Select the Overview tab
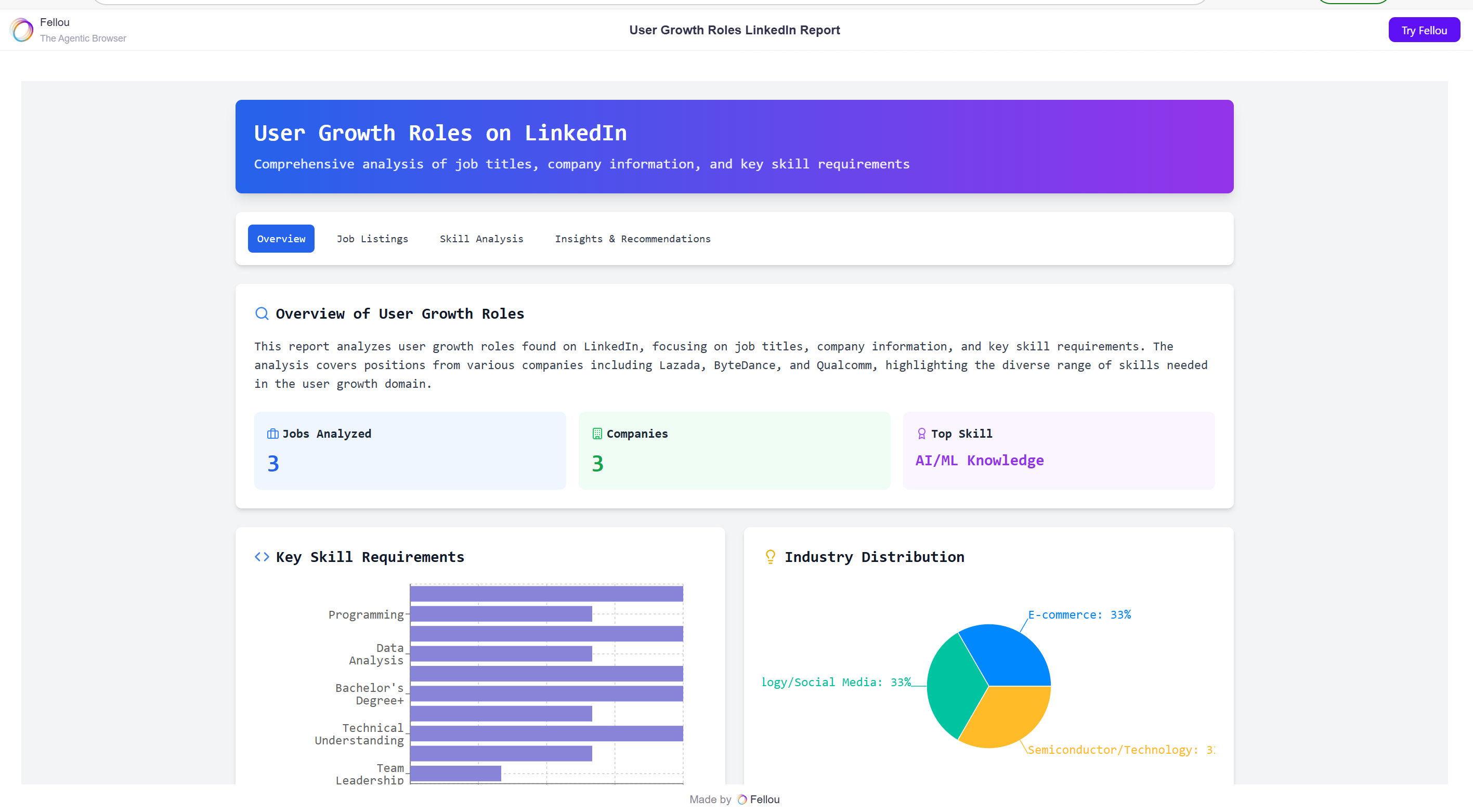 pyautogui.click(x=281, y=239)
